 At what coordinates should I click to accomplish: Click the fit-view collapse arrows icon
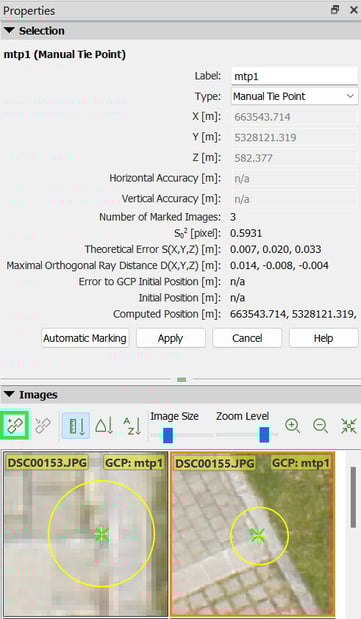[x=349, y=426]
